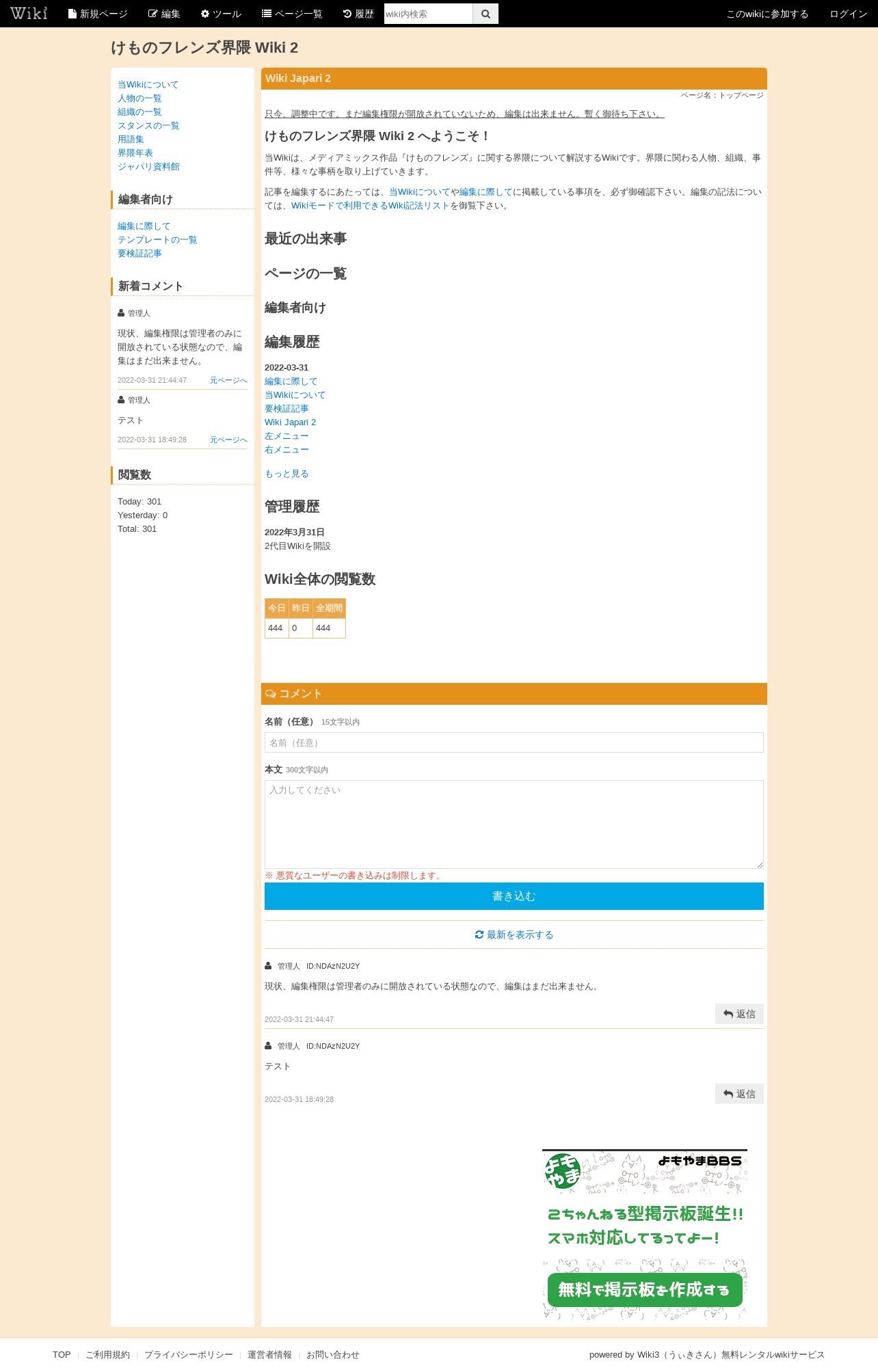Viewport: 878px width, 1372px height.
Task: Click 最新を表示する refresh link
Action: (514, 934)
